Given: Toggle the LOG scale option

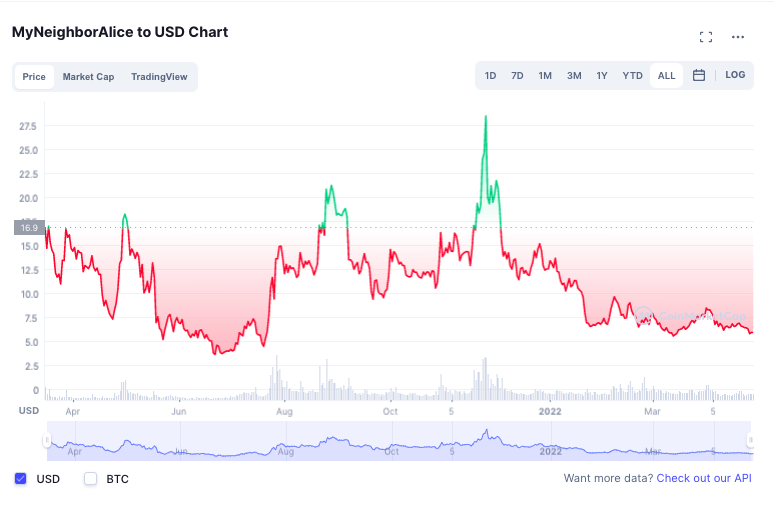Looking at the screenshot, I should tap(735, 75).
